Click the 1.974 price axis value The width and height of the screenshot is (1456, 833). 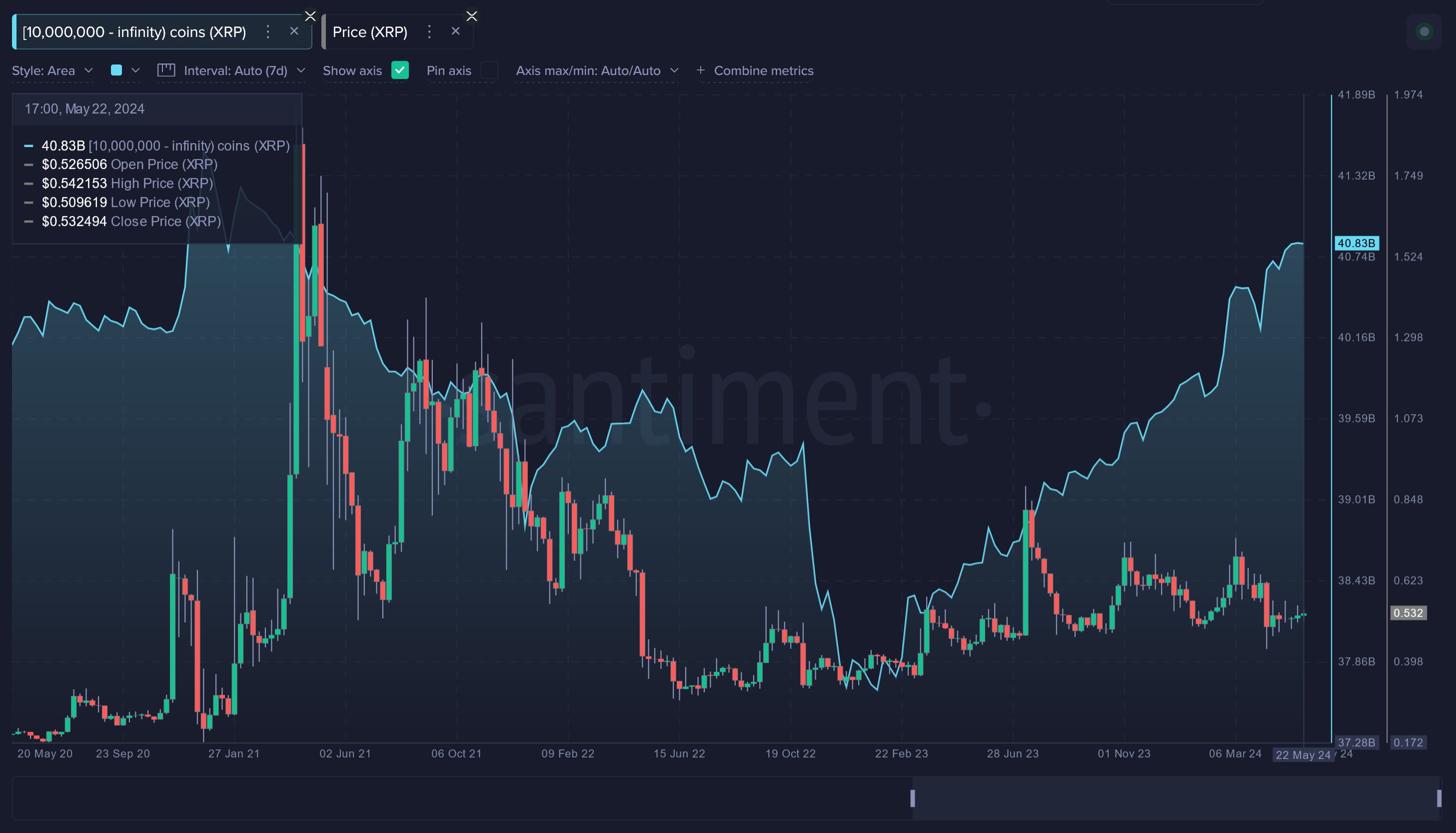[x=1409, y=94]
